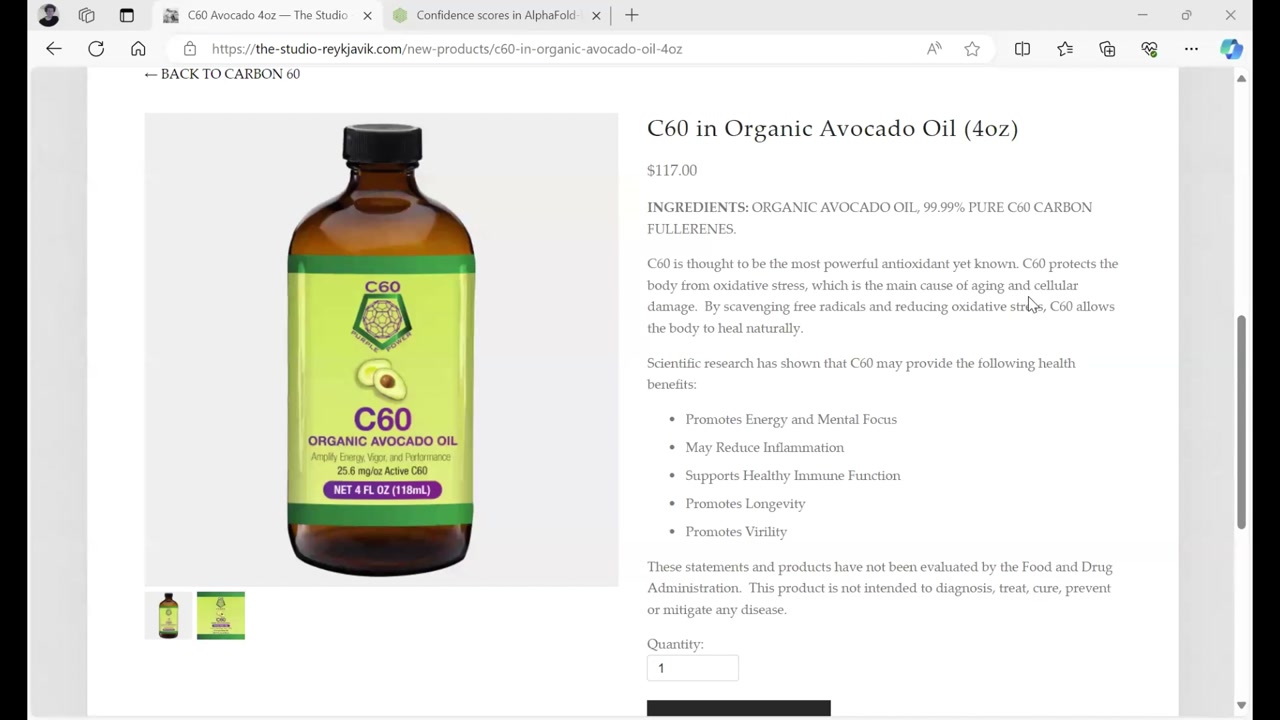Open the Favorites list
This screenshot has width=1280, height=720.
pyautogui.click(x=1065, y=48)
